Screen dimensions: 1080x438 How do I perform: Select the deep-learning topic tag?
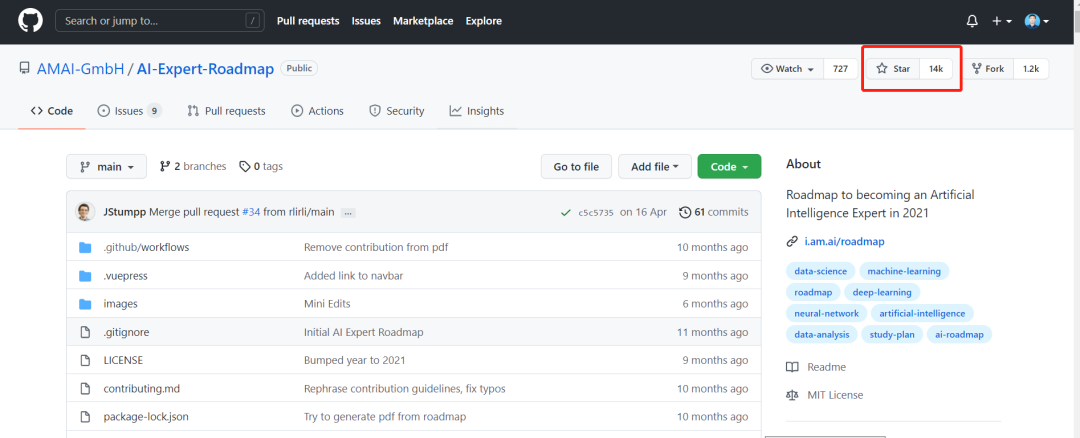pyautogui.click(x=882, y=292)
